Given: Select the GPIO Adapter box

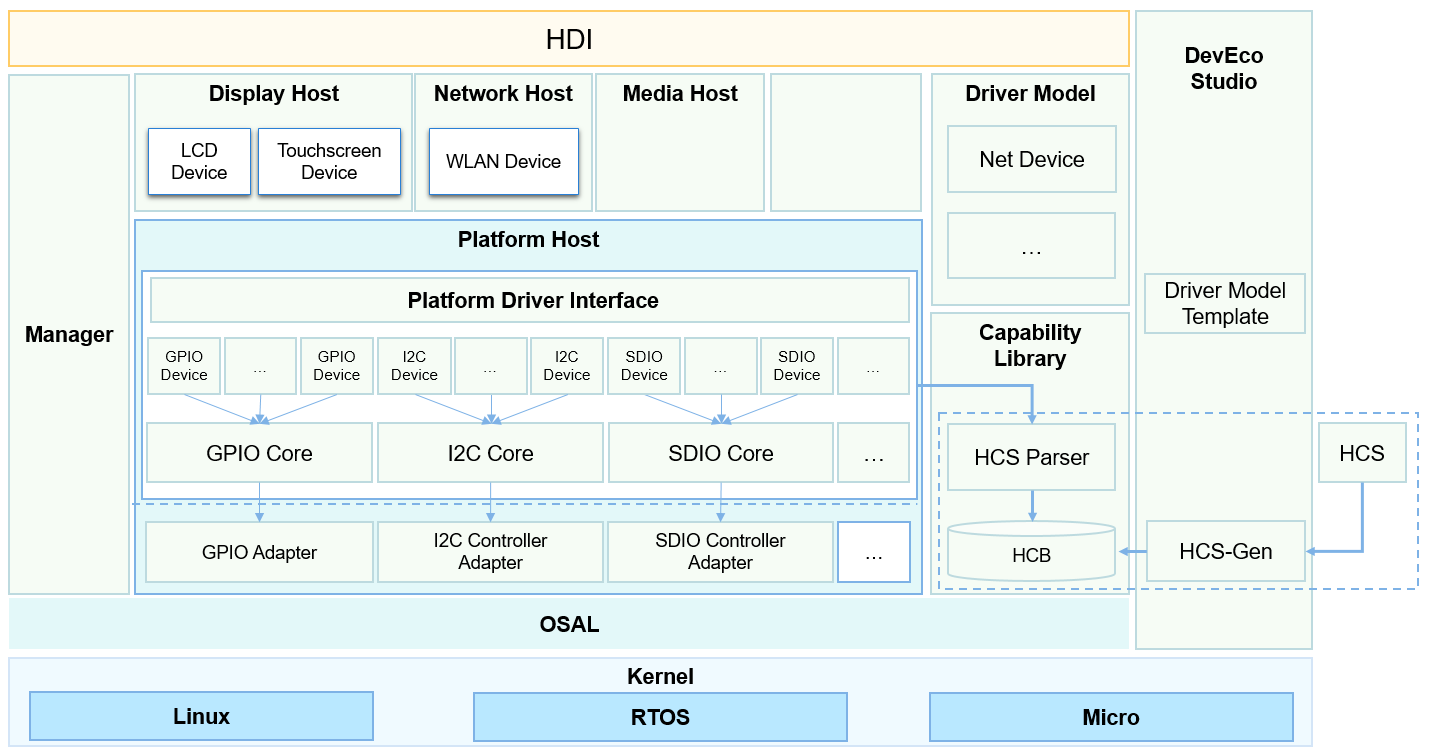Looking at the screenshot, I should point(259,552).
